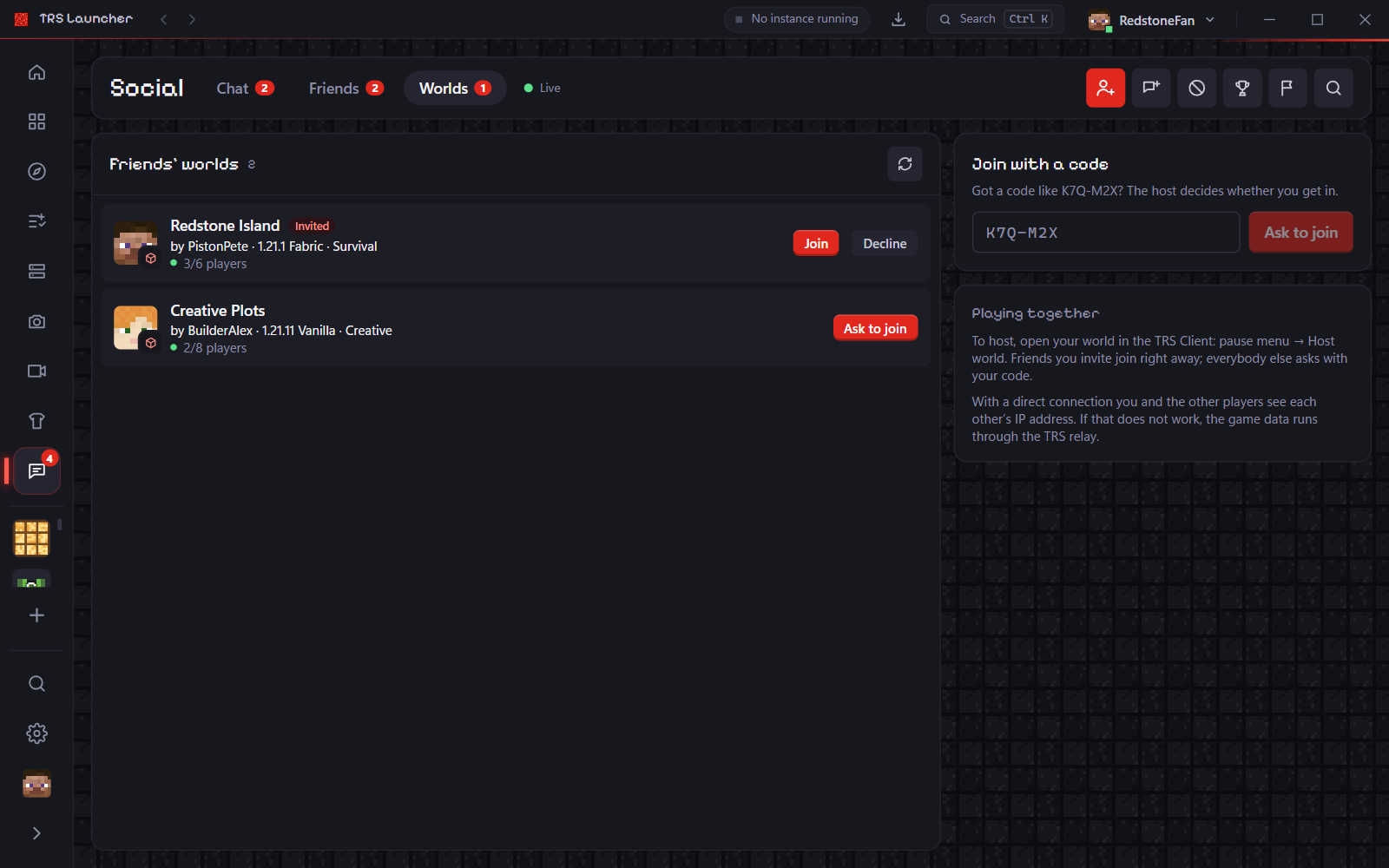Add a new instance with plus icon

36,615
